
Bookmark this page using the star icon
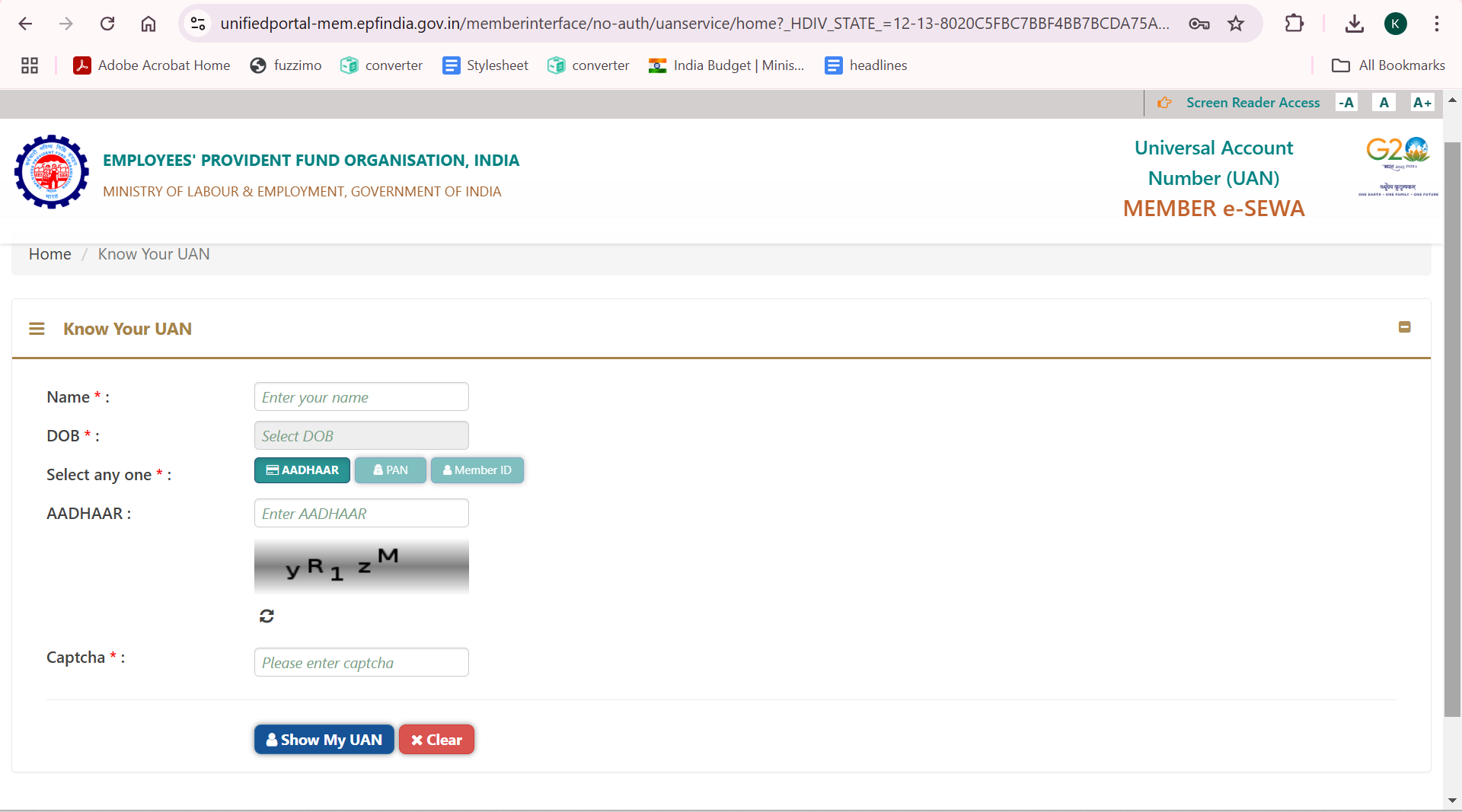pyautogui.click(x=1236, y=23)
